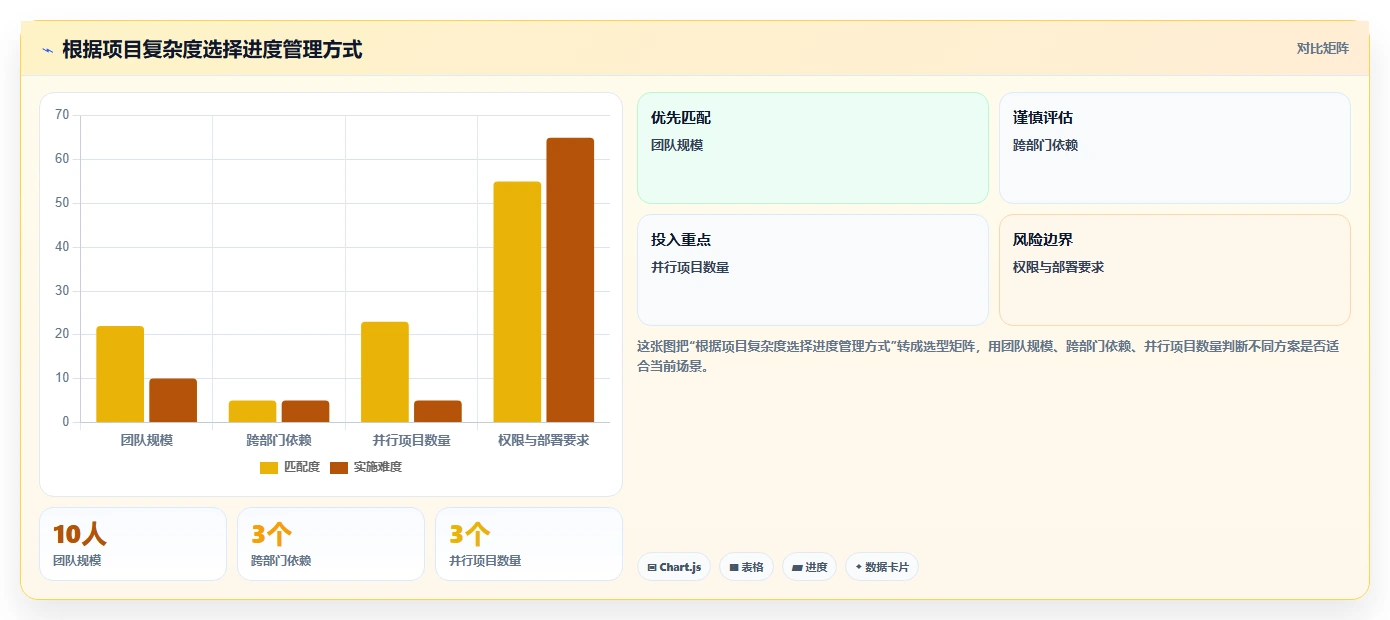
Task: Open the 优先匹配 matrix card
Action: coord(813,148)
